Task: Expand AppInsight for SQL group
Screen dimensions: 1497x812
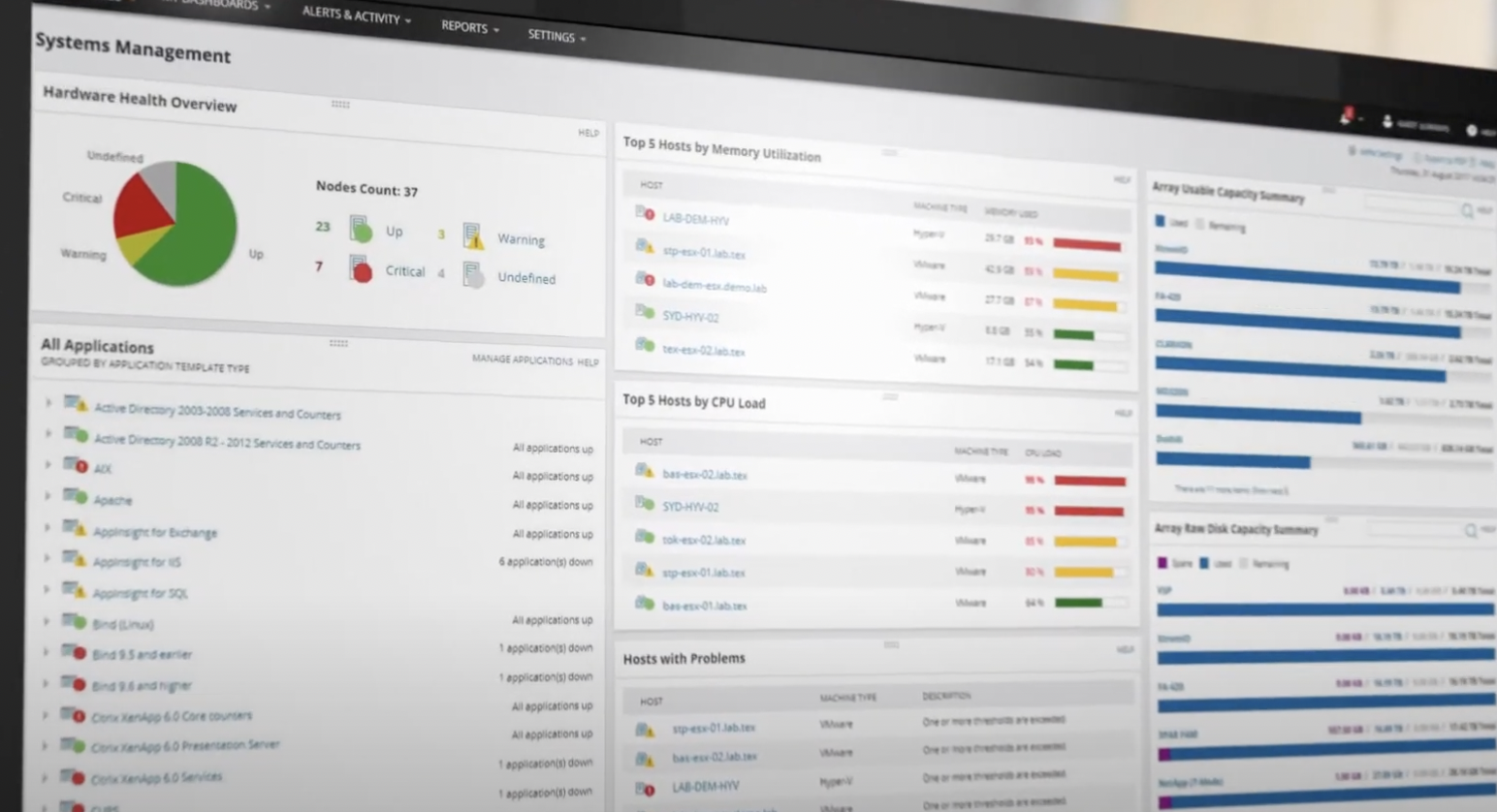Action: 47,589
